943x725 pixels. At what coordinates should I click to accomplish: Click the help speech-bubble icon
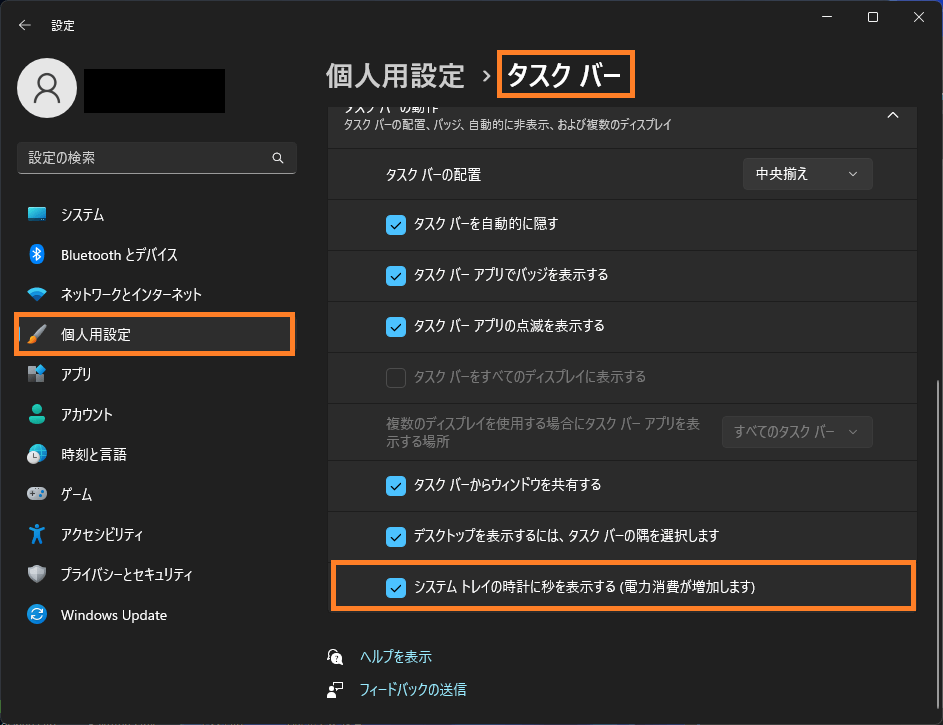coord(335,656)
